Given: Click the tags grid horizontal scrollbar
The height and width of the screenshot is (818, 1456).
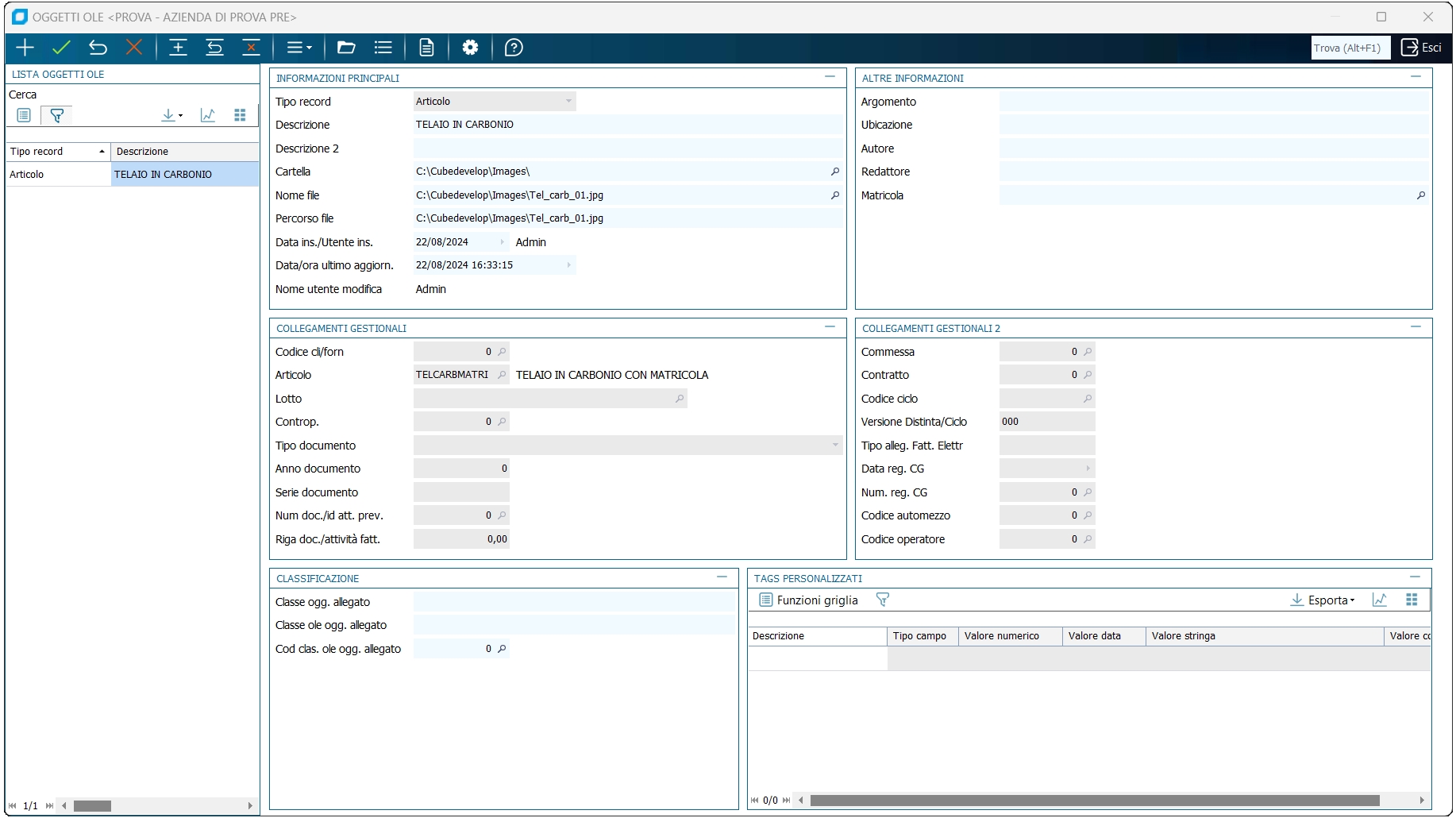Looking at the screenshot, I should click(x=1094, y=801).
